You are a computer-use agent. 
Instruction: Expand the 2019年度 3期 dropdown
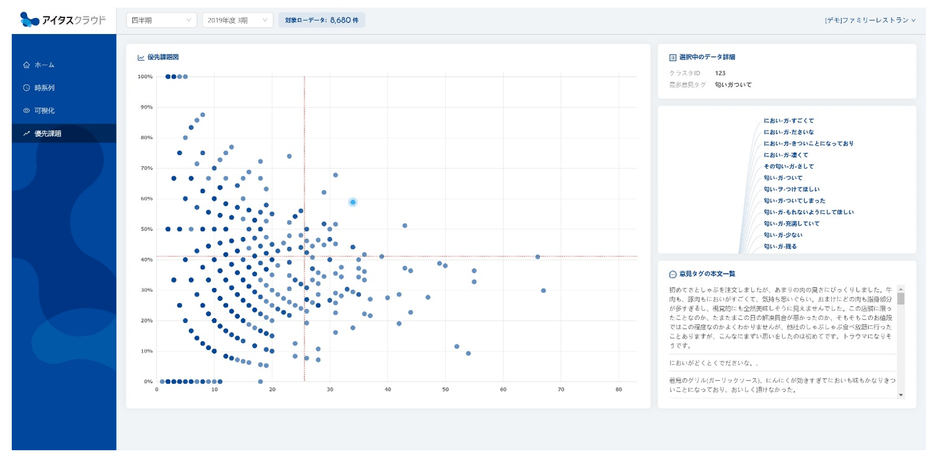[237, 20]
